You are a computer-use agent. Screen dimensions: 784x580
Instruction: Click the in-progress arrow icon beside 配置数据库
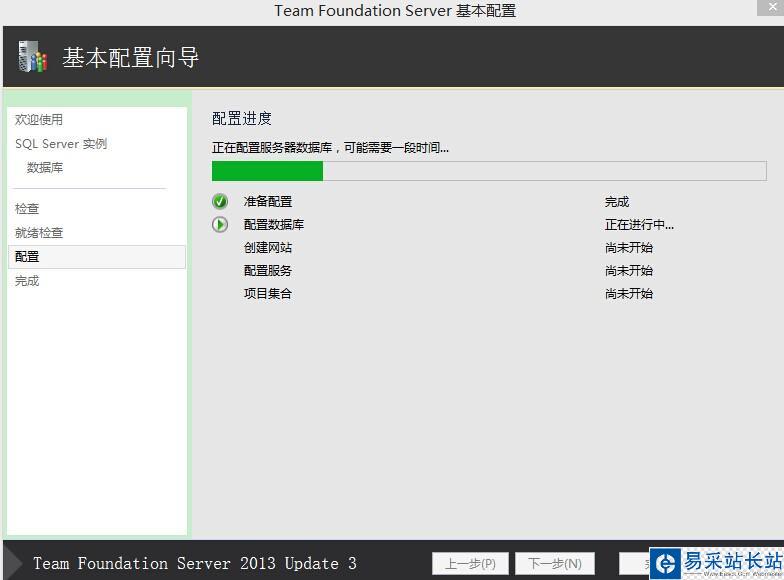coord(220,224)
